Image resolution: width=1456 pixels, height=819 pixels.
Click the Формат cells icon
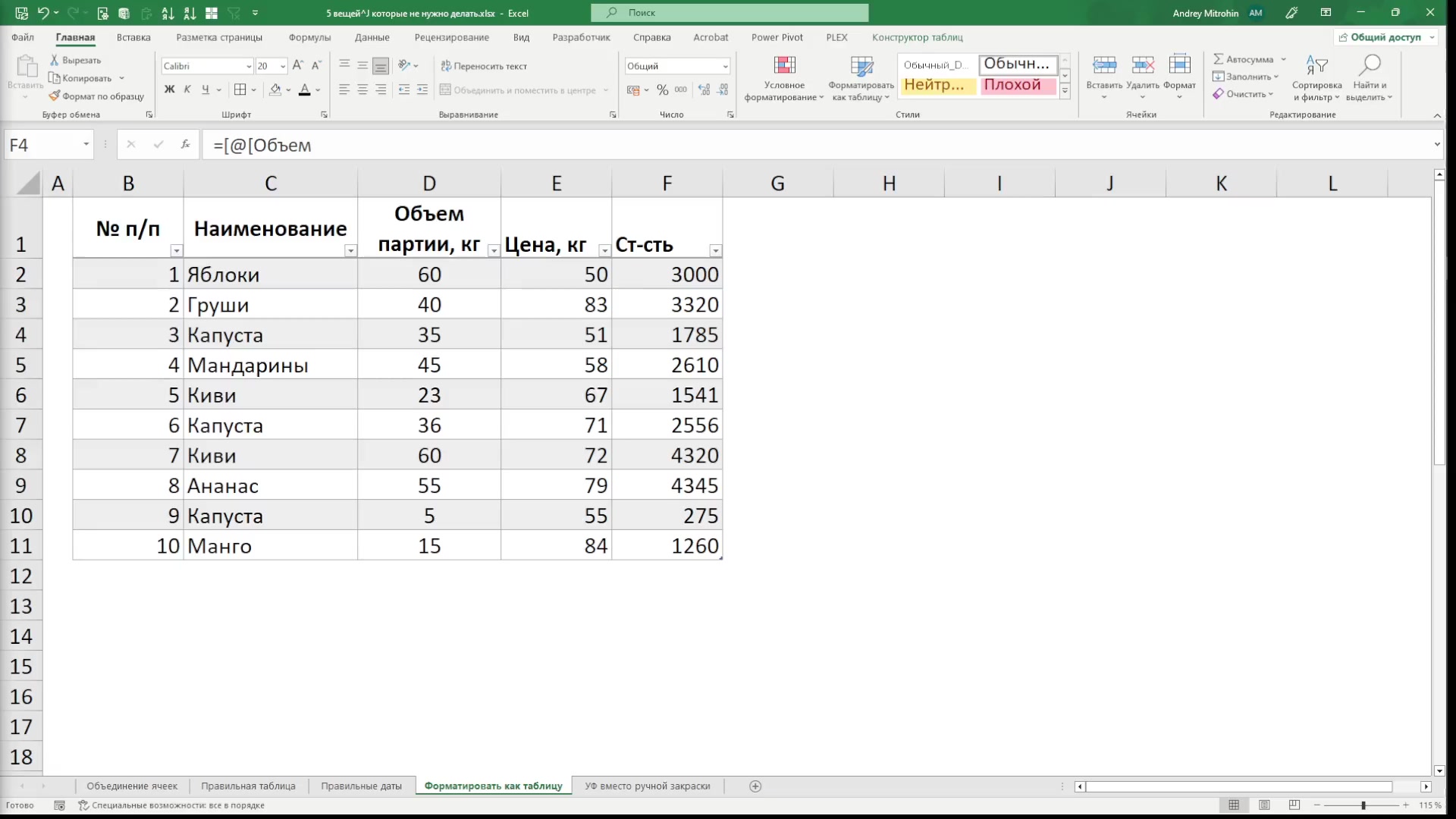(1179, 64)
